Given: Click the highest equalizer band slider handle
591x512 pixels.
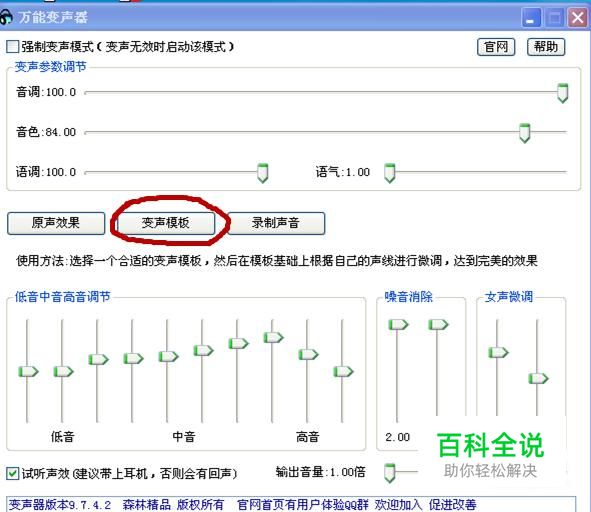Looking at the screenshot, I should (x=273, y=337).
